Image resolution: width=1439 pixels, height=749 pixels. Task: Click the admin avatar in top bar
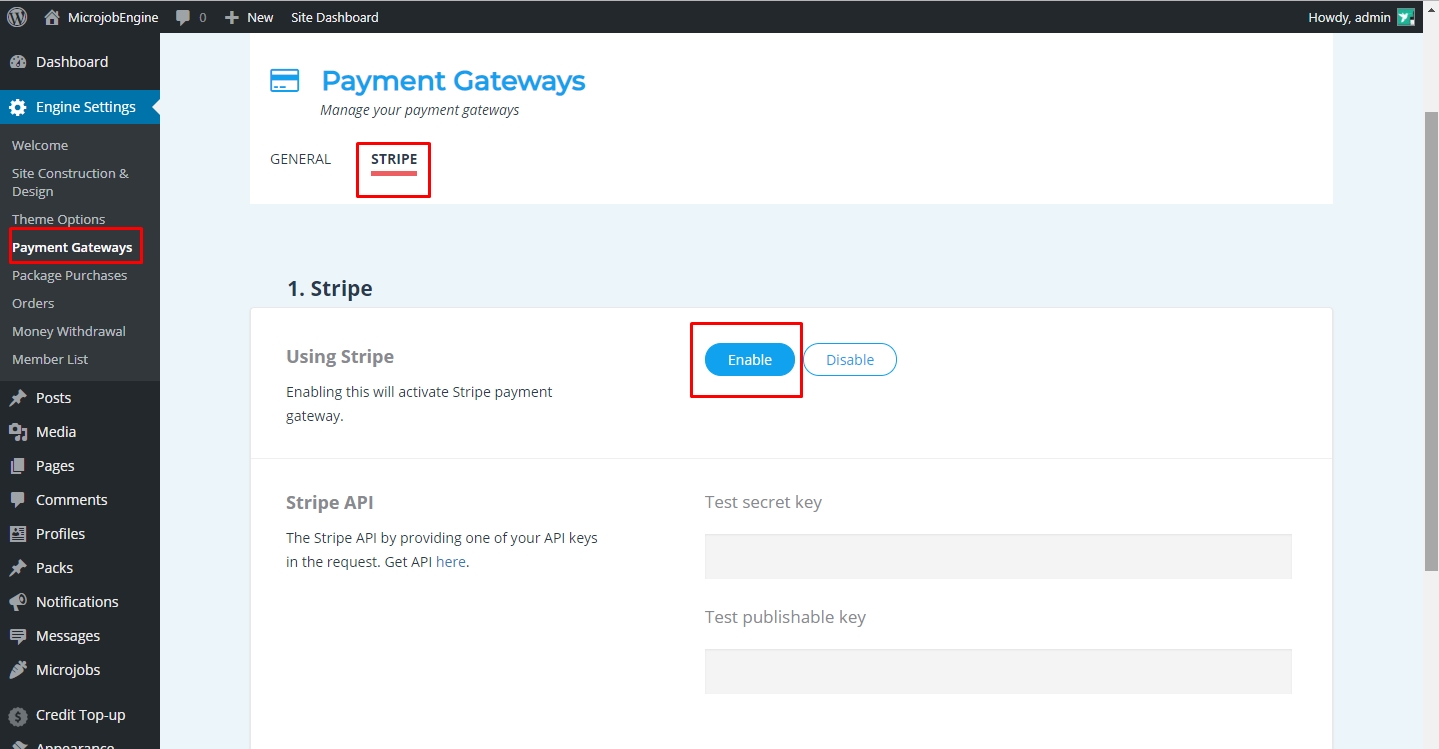coord(1406,17)
